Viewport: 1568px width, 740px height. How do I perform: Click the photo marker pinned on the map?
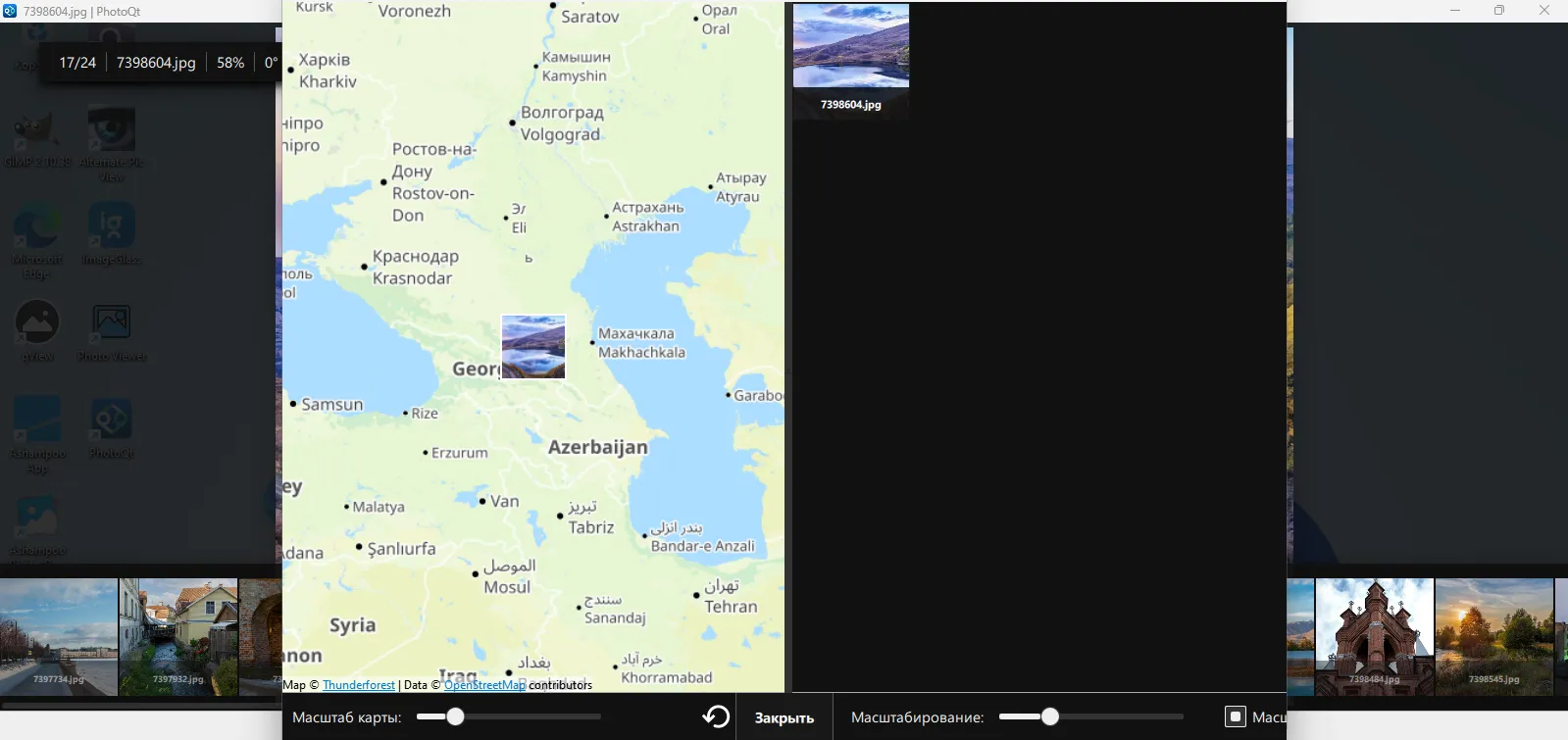pos(533,347)
